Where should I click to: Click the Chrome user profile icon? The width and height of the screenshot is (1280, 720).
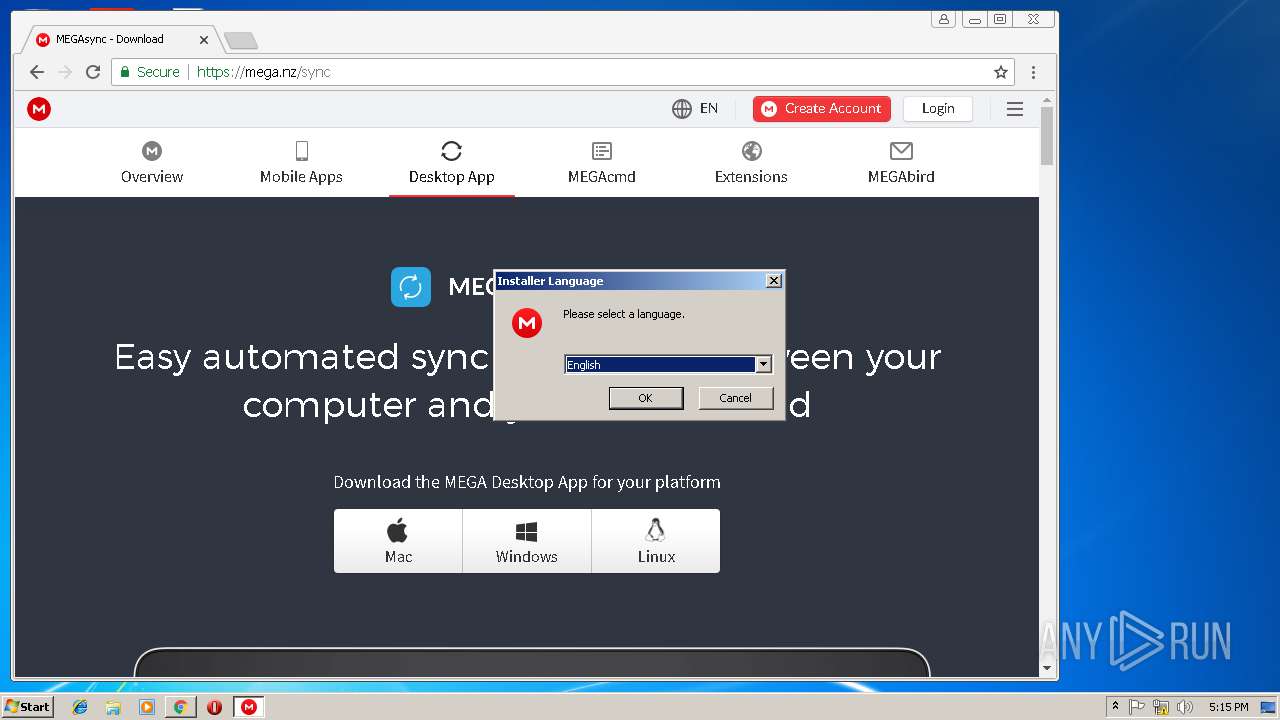944,19
